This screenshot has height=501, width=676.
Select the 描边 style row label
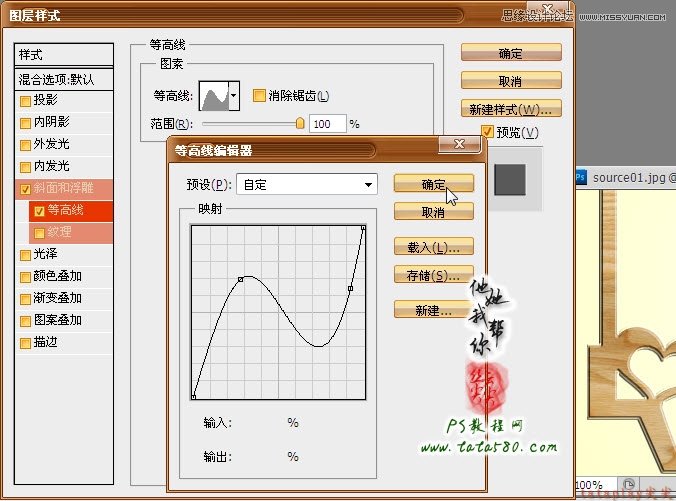[45, 342]
